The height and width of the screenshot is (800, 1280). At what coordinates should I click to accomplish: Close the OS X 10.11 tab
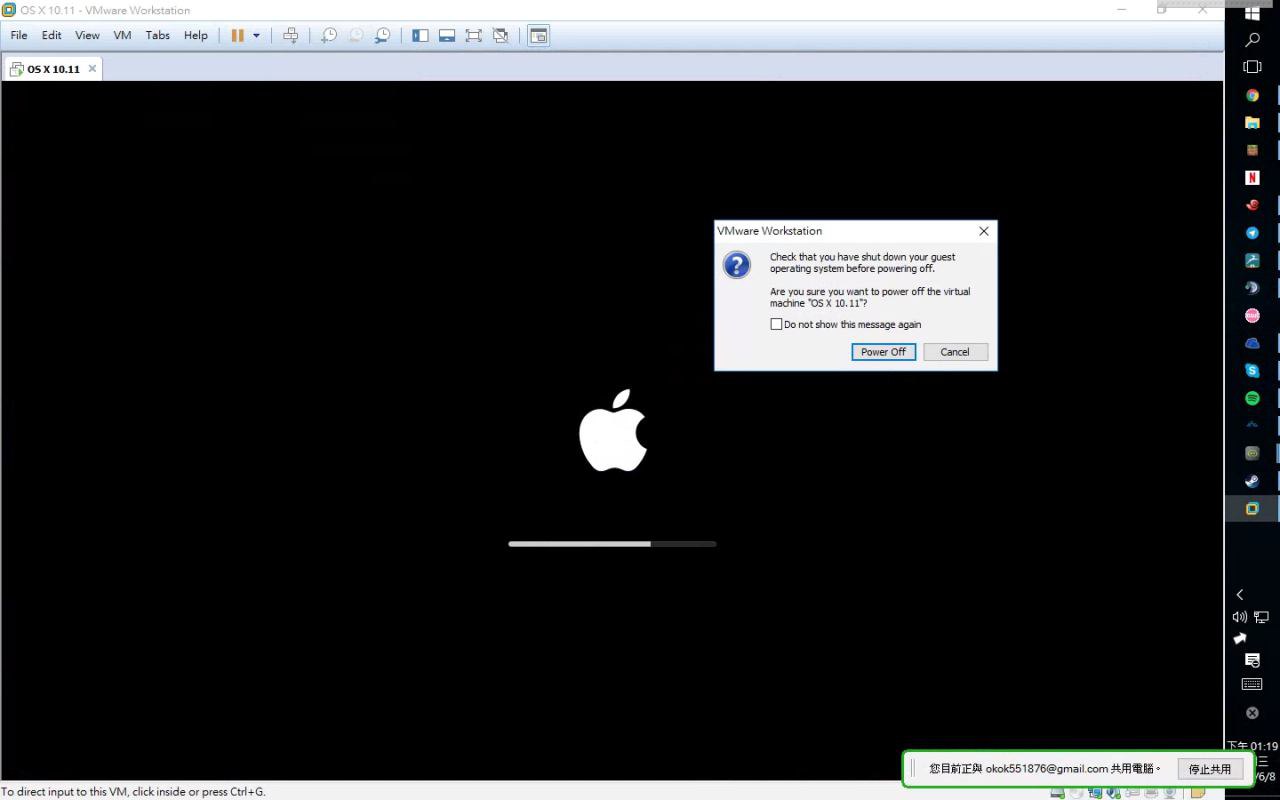(x=92, y=69)
